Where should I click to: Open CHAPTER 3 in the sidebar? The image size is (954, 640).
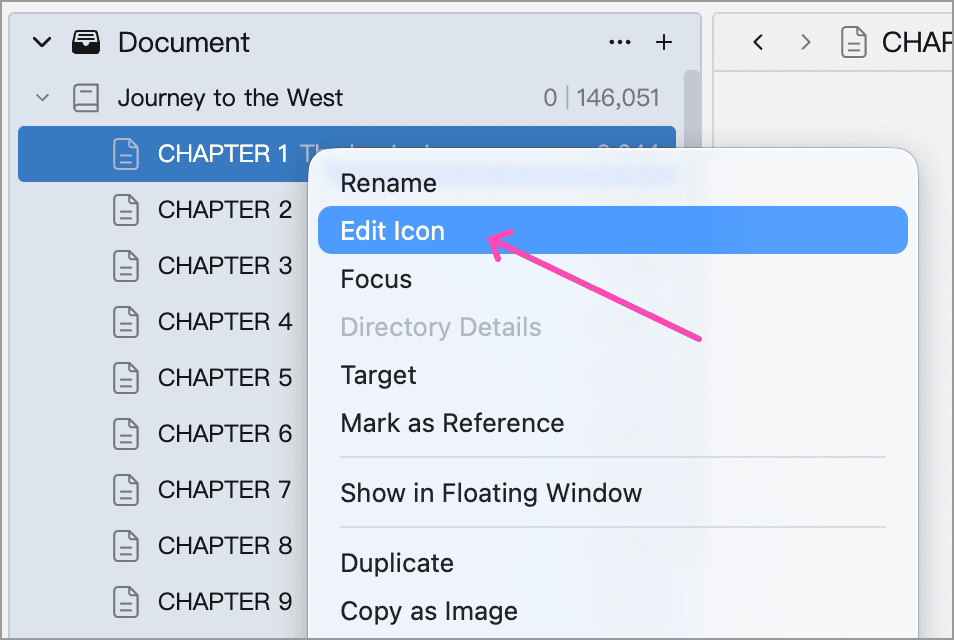click(225, 266)
